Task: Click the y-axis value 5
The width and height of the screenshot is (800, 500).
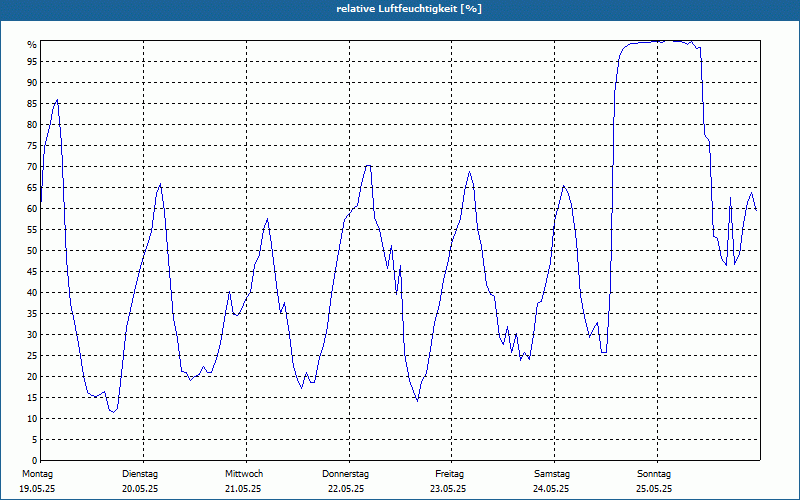Action: [x=34, y=440]
